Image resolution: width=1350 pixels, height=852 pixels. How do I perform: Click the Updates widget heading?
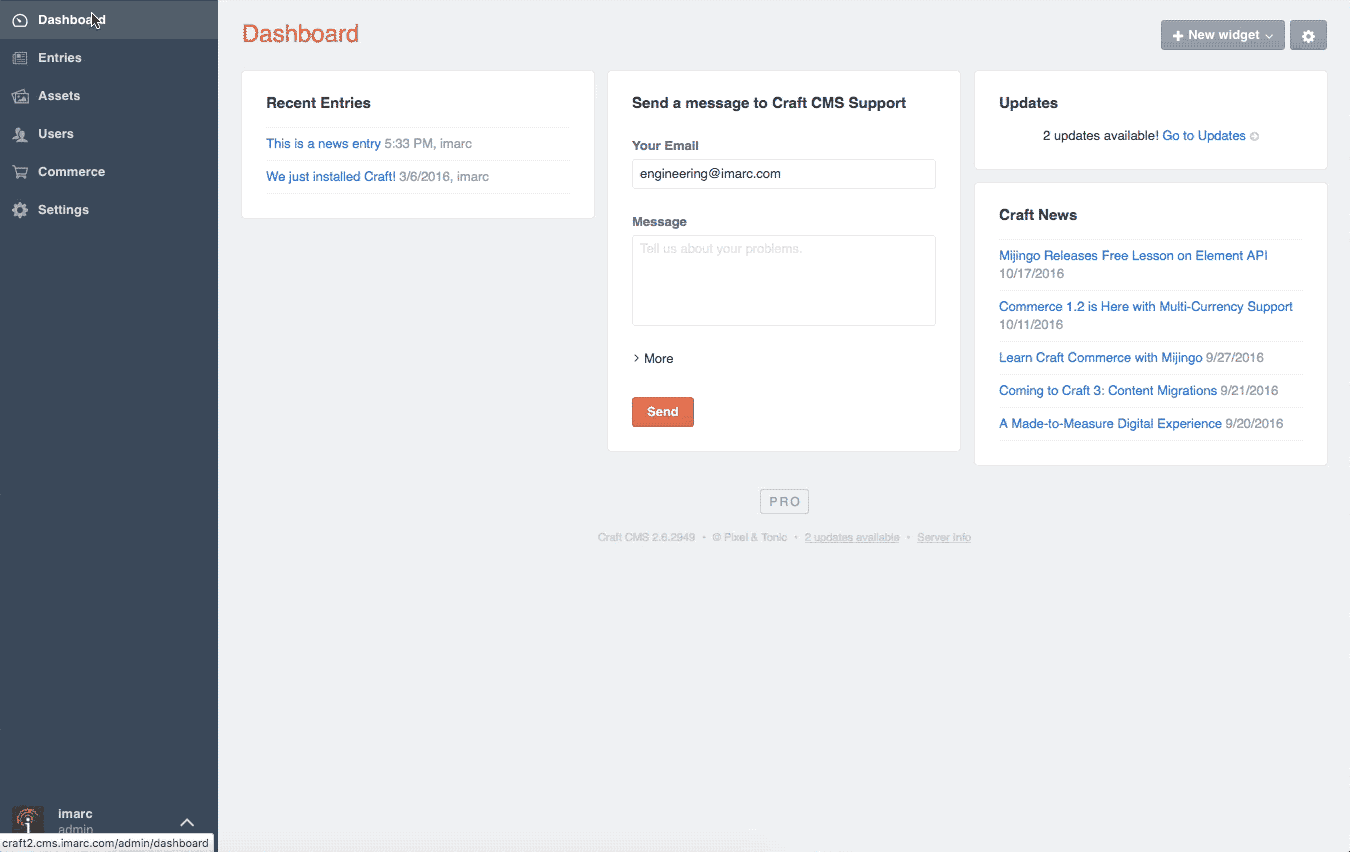pos(1028,103)
